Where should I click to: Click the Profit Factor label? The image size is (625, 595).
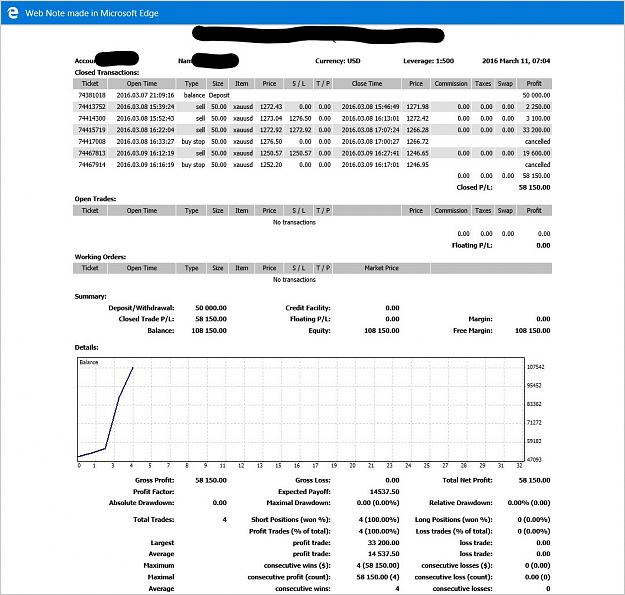[153, 492]
